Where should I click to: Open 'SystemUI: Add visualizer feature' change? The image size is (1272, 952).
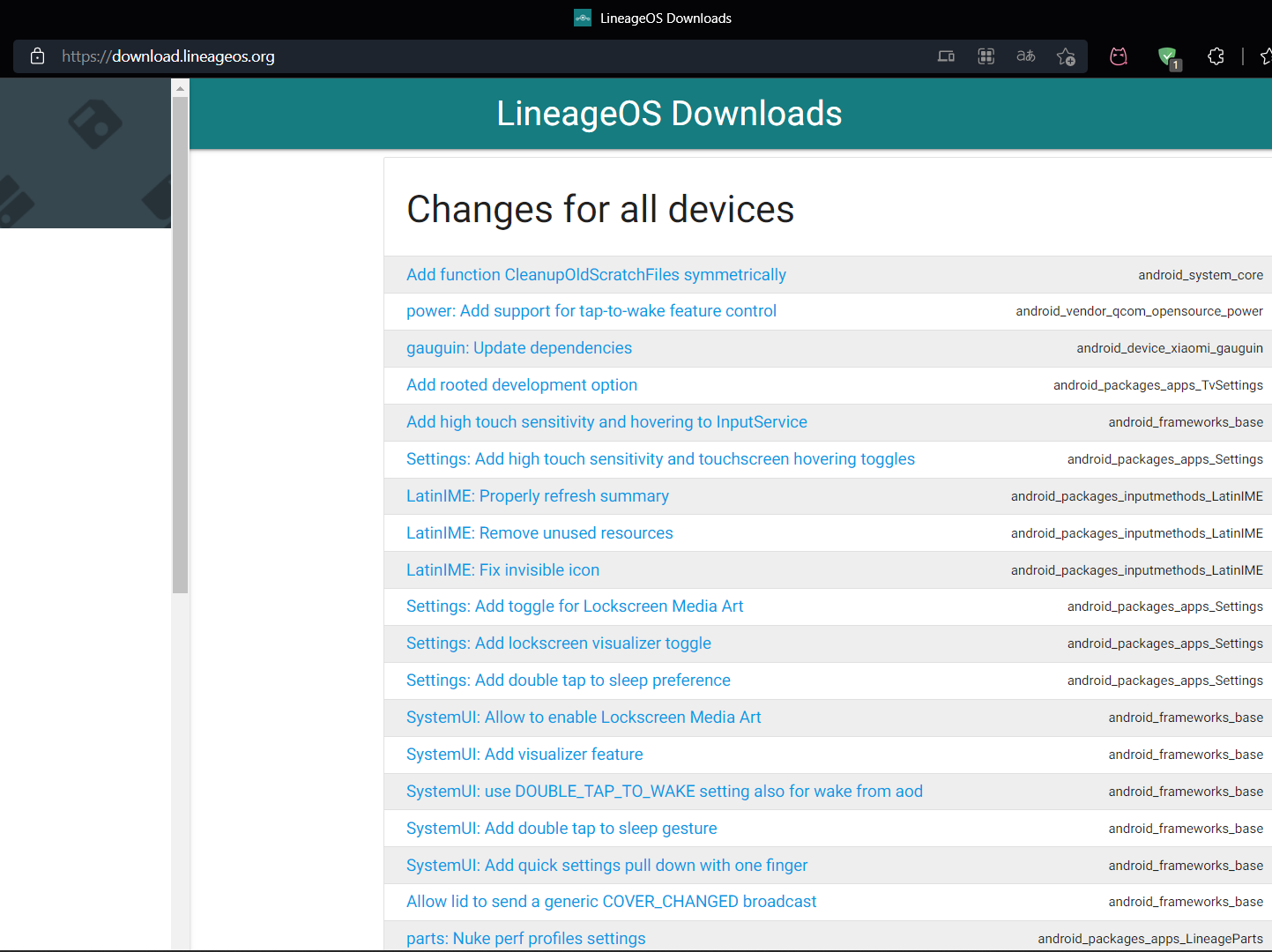click(x=524, y=755)
